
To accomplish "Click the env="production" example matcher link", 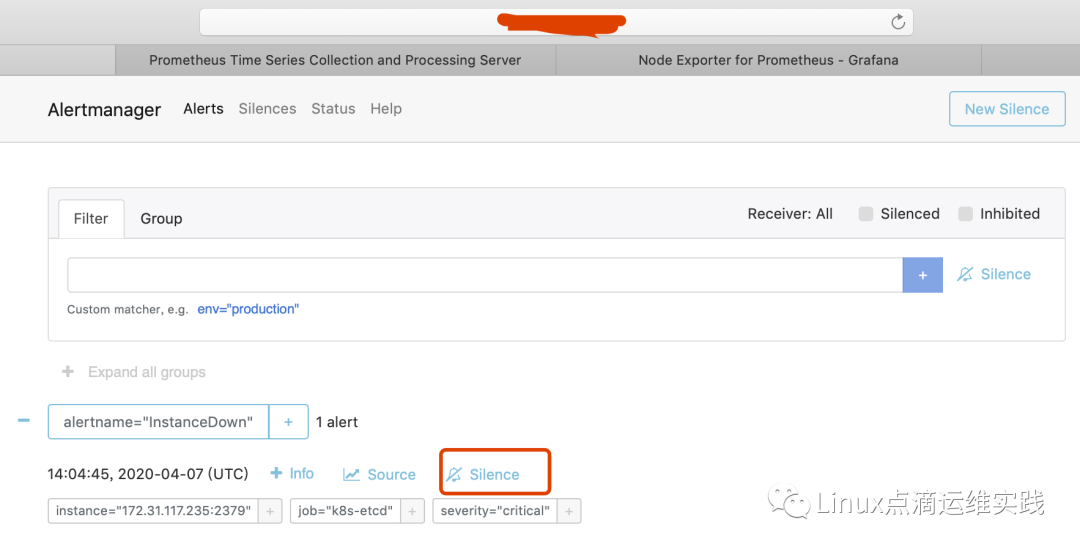I will point(248,309).
